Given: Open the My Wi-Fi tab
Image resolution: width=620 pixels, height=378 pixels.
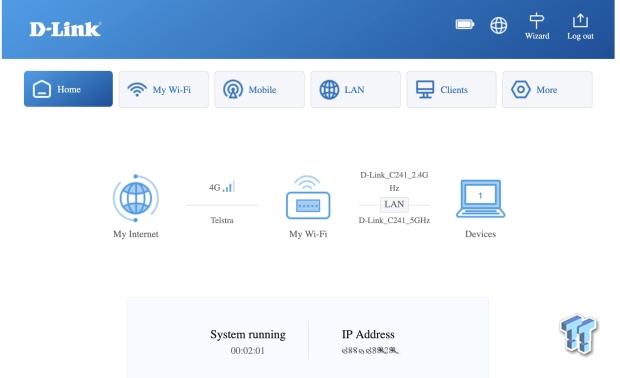Looking at the screenshot, I should coord(164,89).
